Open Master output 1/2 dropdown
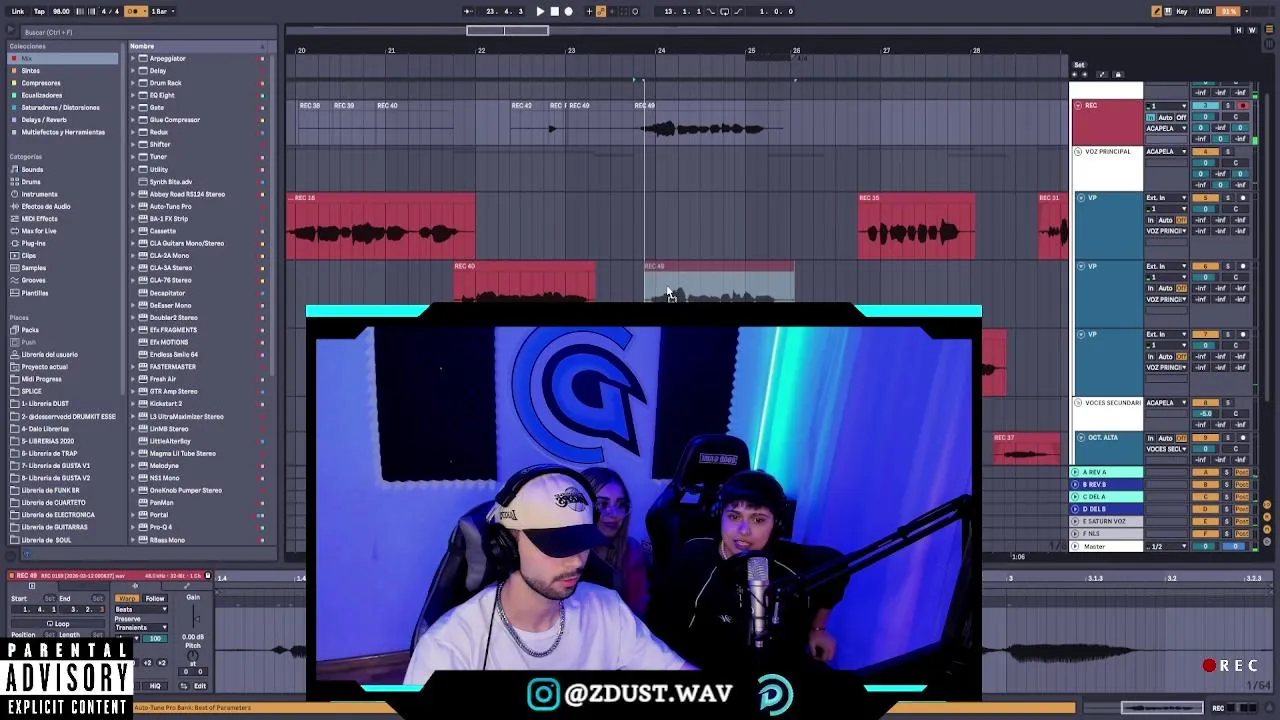Screen dimensions: 1280x720 1166,547
